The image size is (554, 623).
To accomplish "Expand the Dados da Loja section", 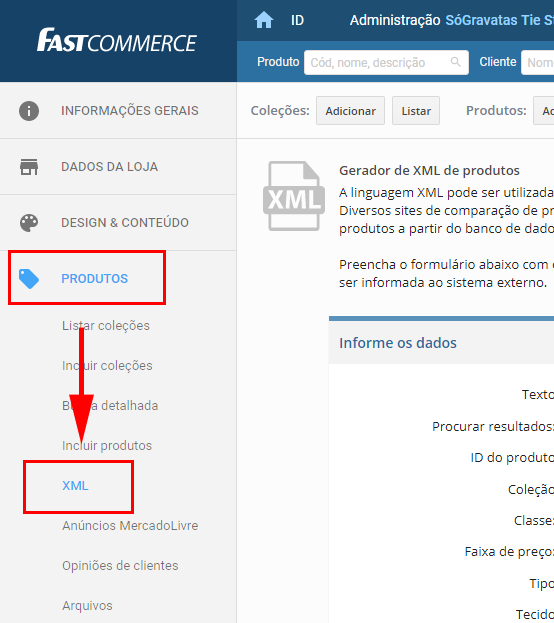I will pyautogui.click(x=118, y=167).
